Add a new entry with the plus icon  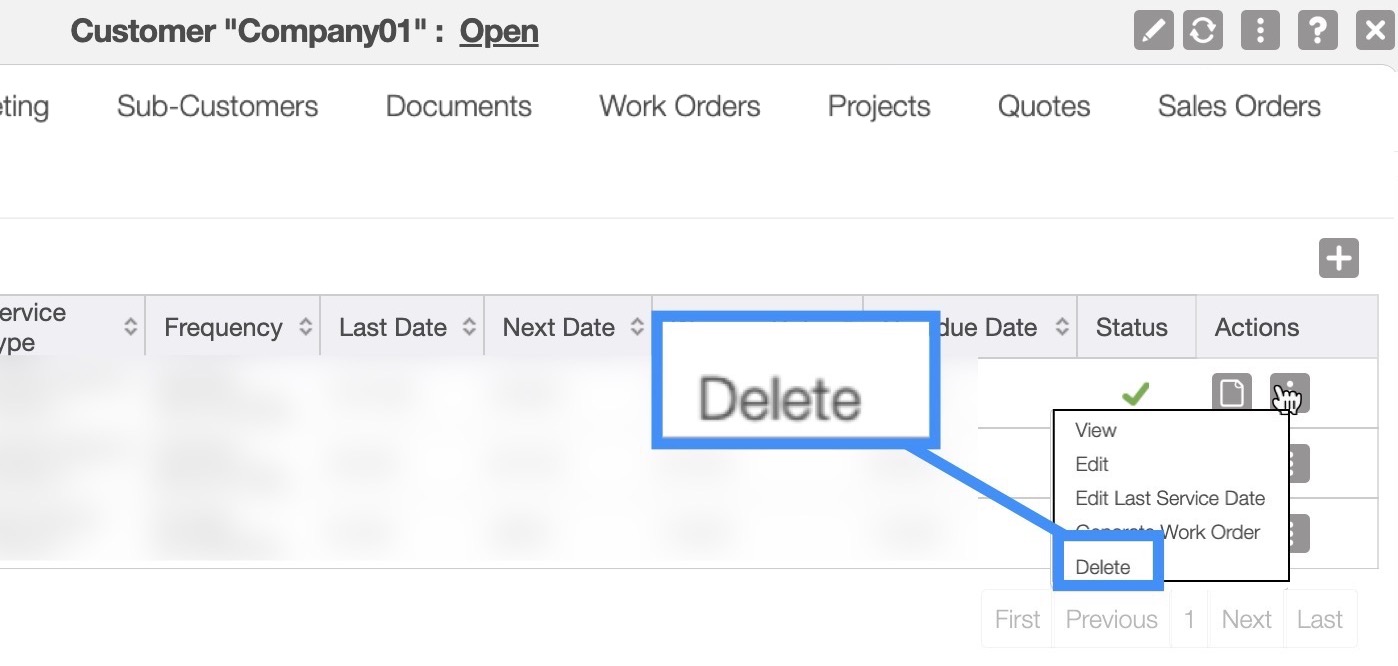point(1339,258)
